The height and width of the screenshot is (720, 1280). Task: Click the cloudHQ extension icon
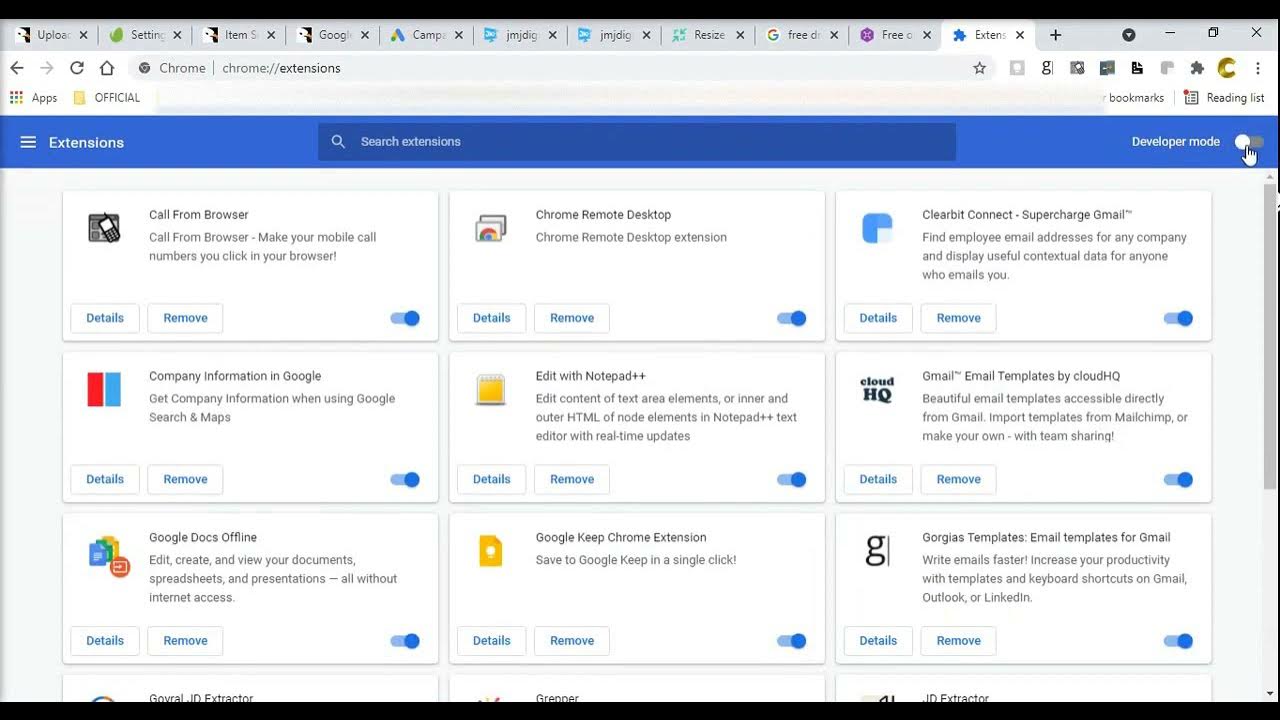[877, 389]
